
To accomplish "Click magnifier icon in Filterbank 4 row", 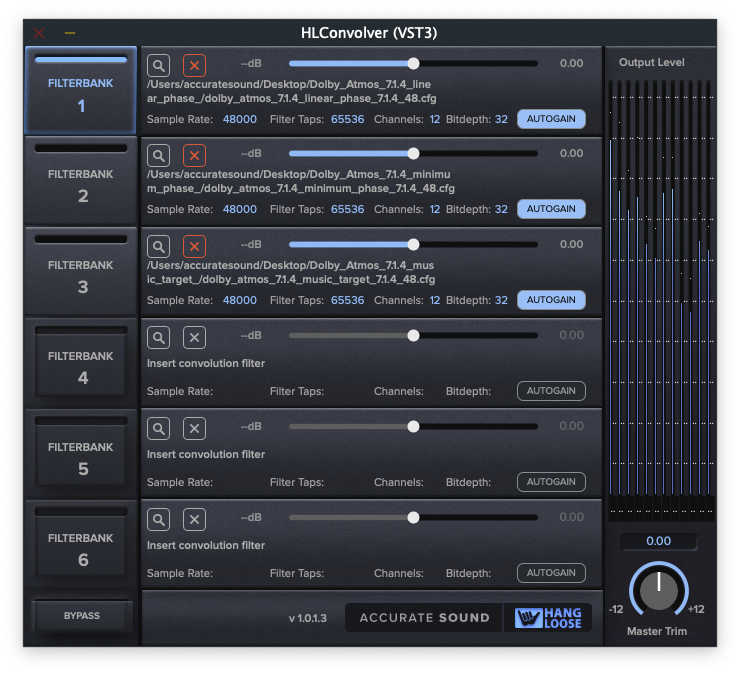I will point(159,337).
